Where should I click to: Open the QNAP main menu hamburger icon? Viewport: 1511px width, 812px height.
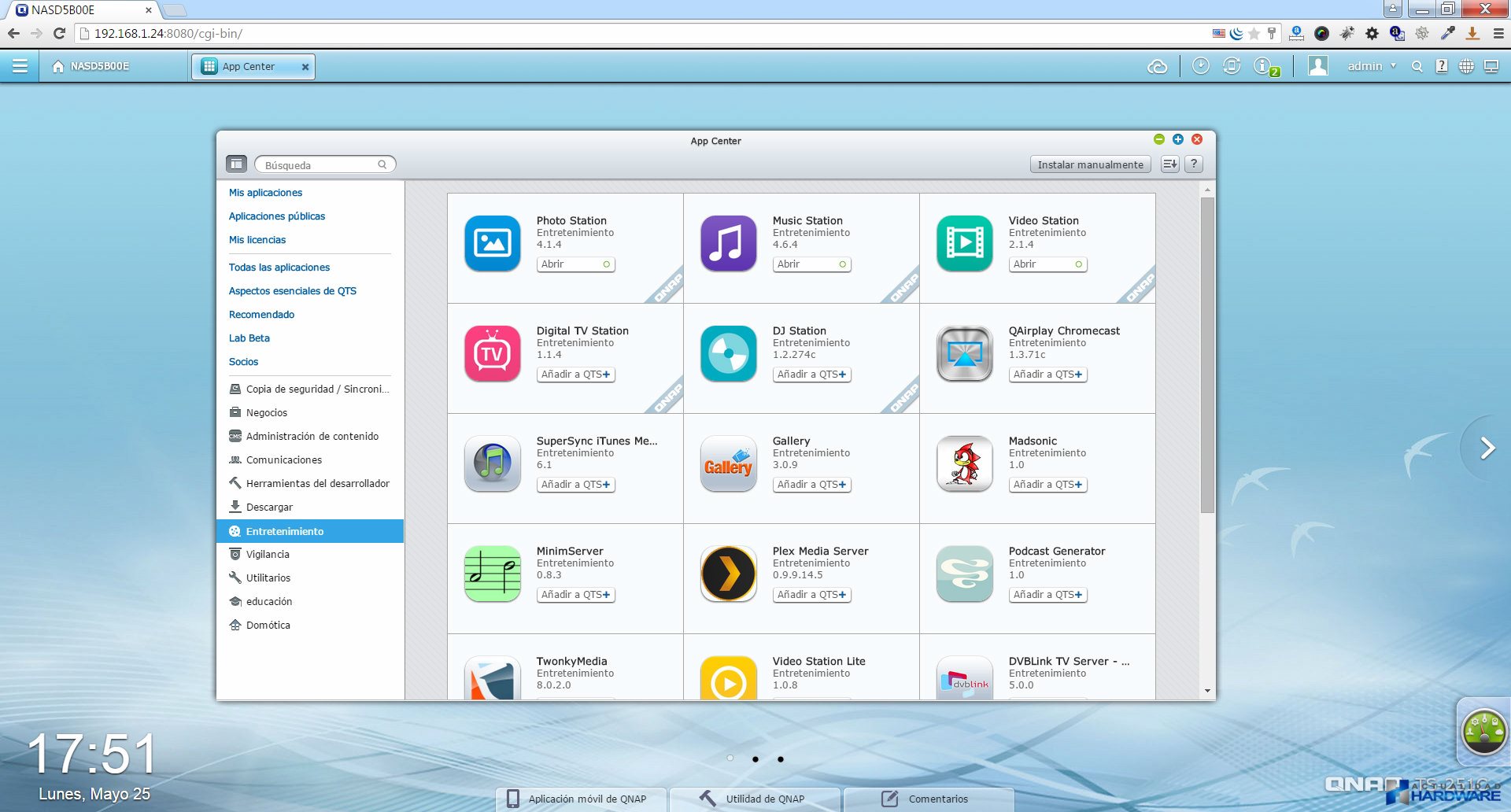(x=20, y=66)
